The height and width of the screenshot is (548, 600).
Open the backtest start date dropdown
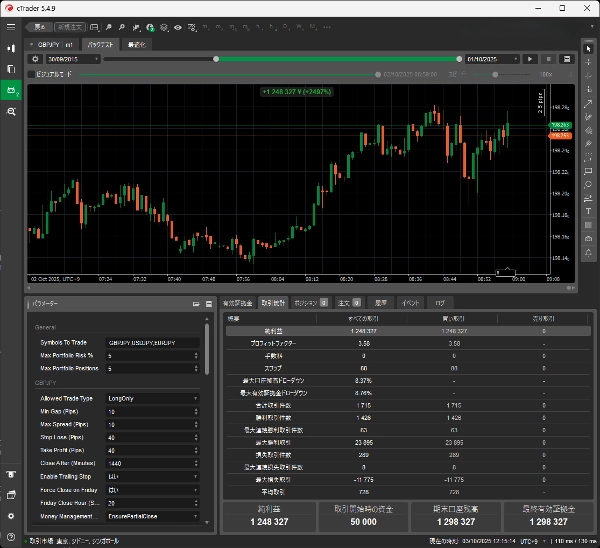(x=73, y=59)
